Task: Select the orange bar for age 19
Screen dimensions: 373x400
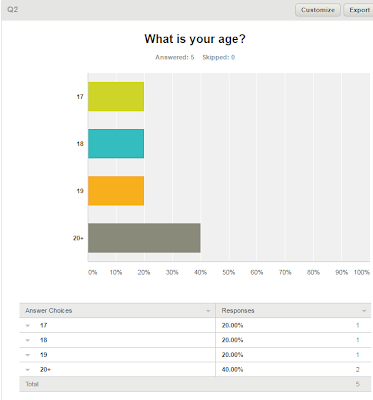Action: 116,191
